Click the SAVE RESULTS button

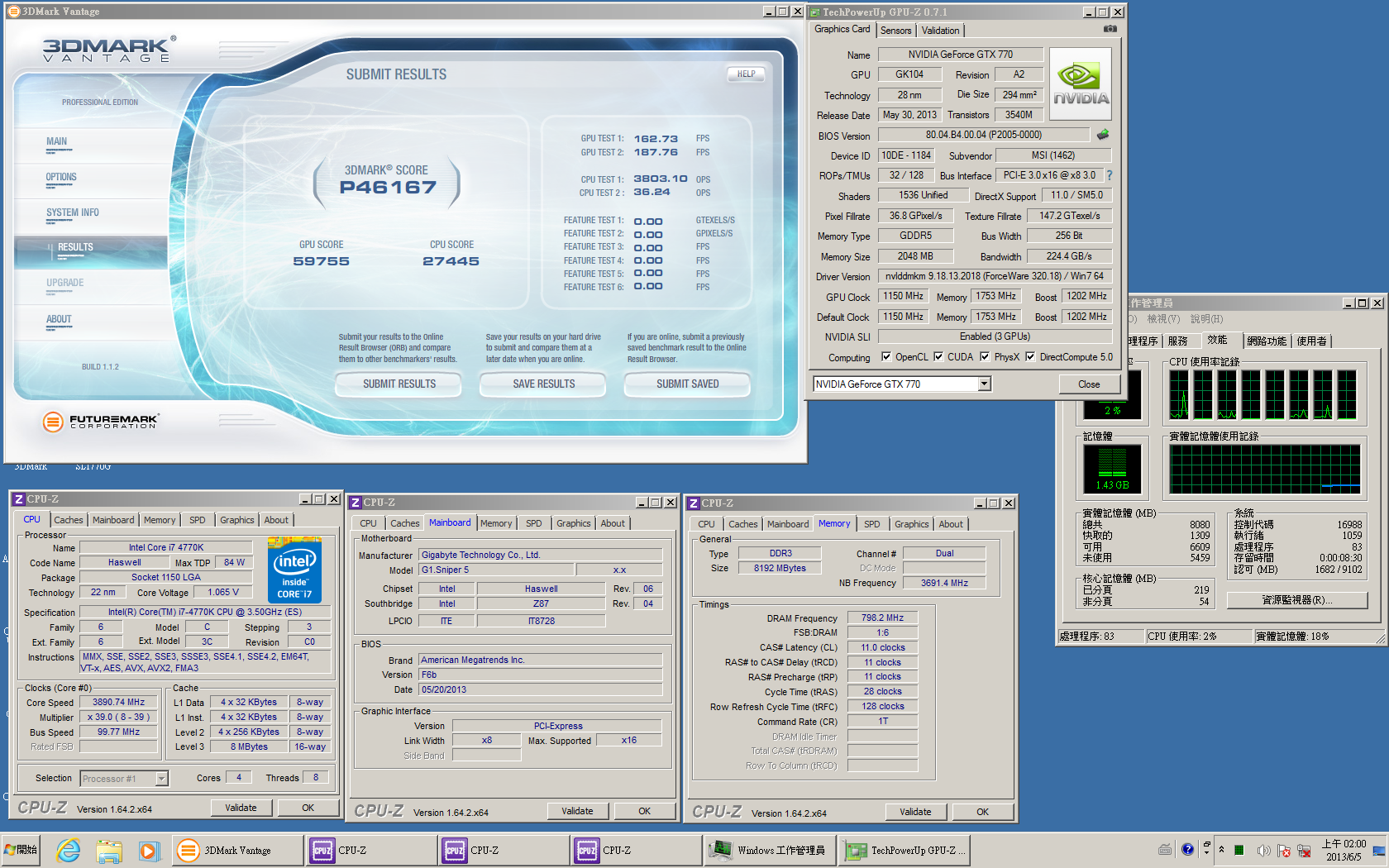coord(544,384)
